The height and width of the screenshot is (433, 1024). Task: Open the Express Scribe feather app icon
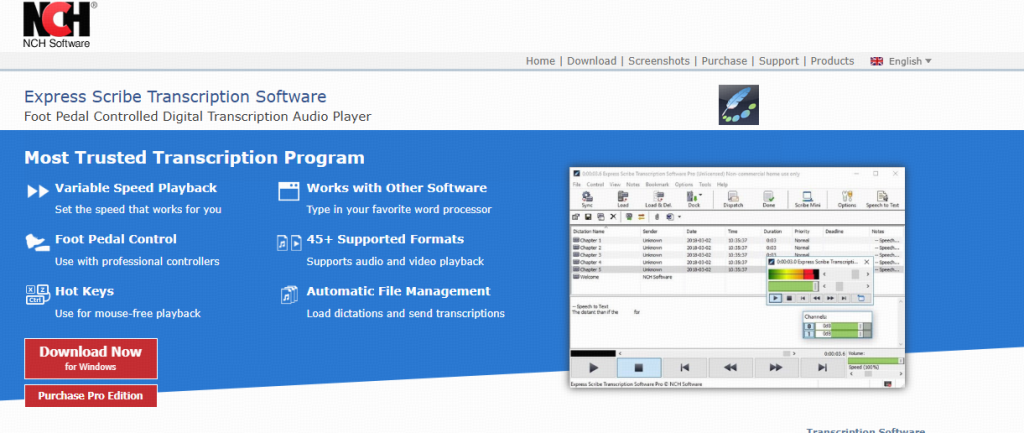(x=739, y=104)
